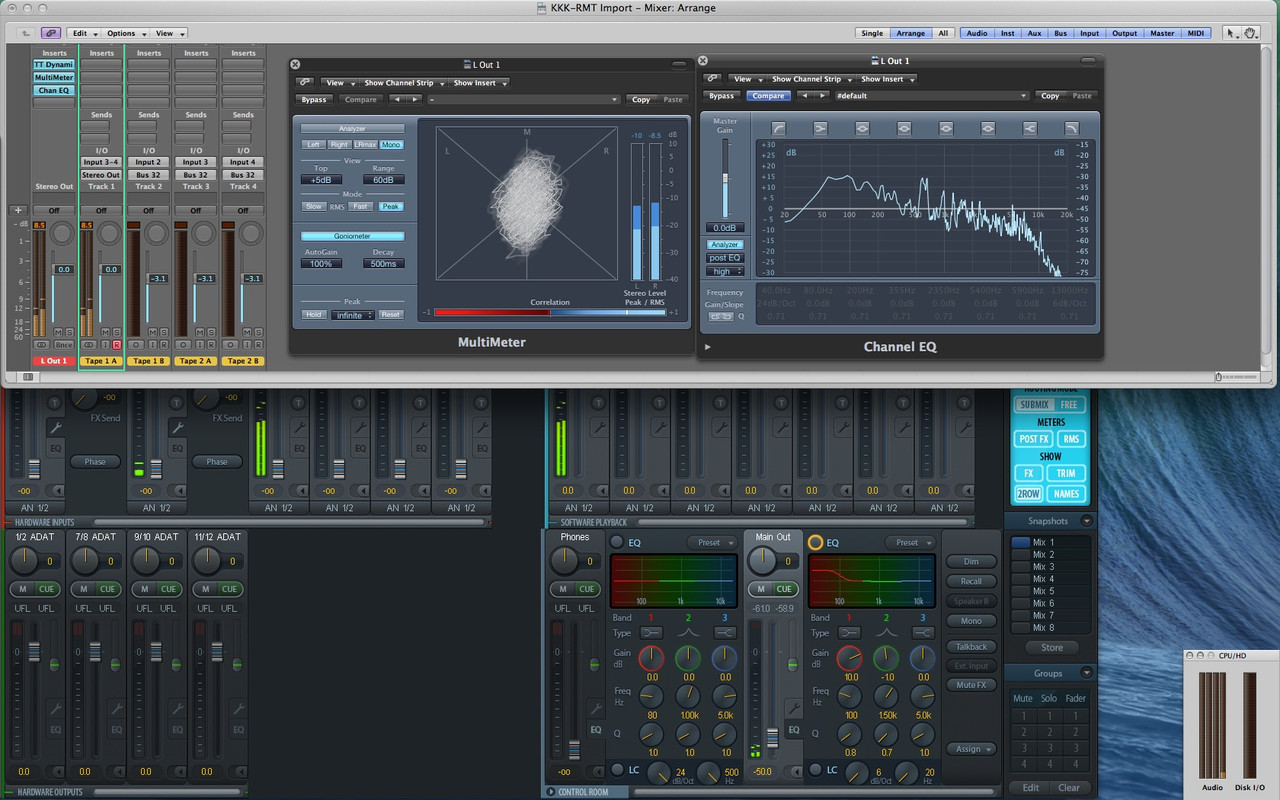1280x800 pixels.
Task: Click the Goniometer button in MultiMeter
Action: (353, 236)
